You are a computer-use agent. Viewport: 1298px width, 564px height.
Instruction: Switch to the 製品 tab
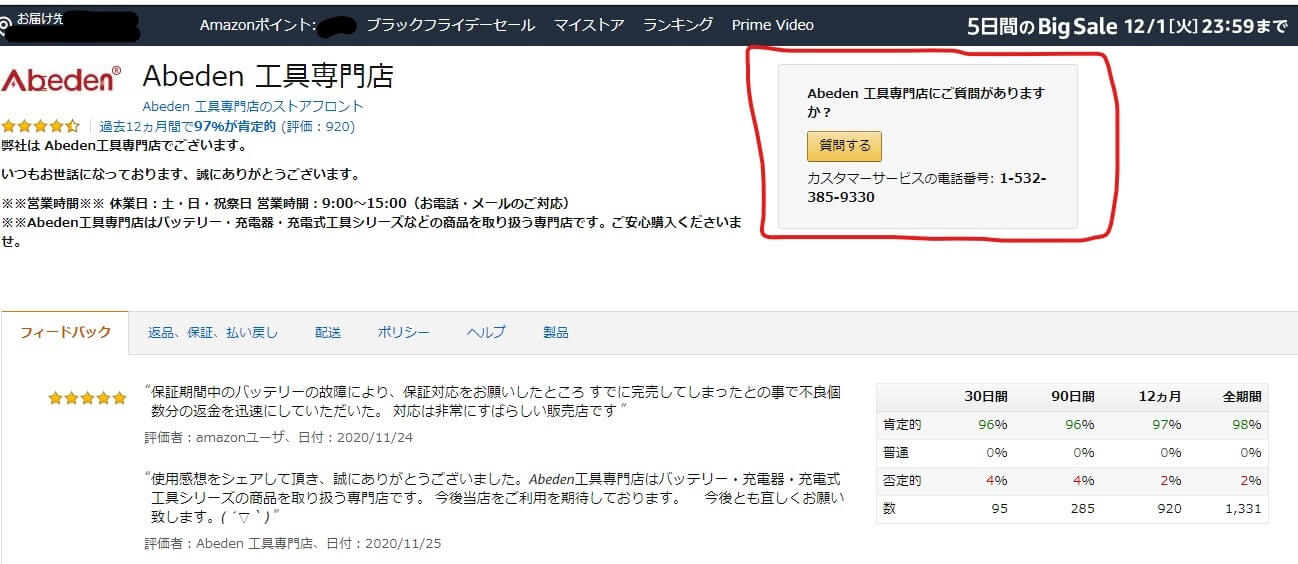[x=556, y=333]
